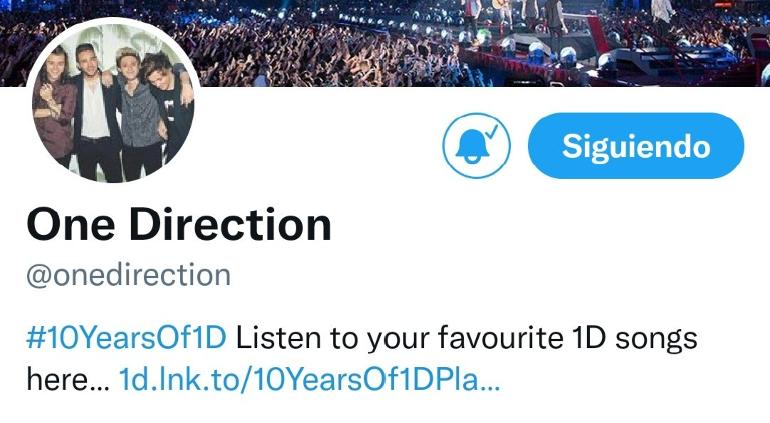The height and width of the screenshot is (423, 770).
Task: Click the white circular border around avatar
Action: pyautogui.click(x=113, y=20)
